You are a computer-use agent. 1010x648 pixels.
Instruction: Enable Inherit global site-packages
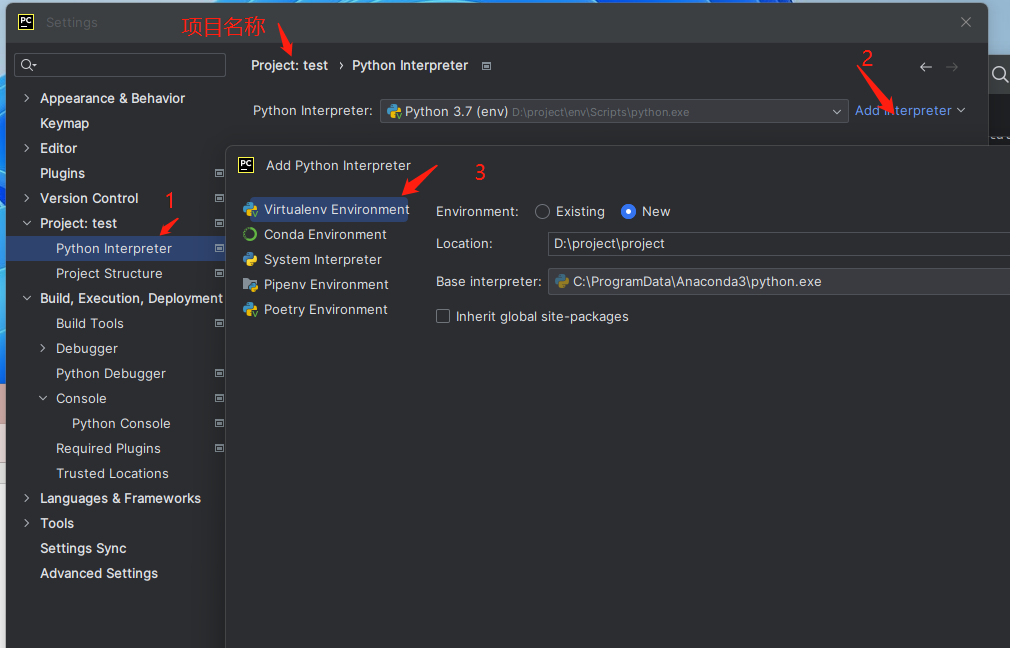442,316
